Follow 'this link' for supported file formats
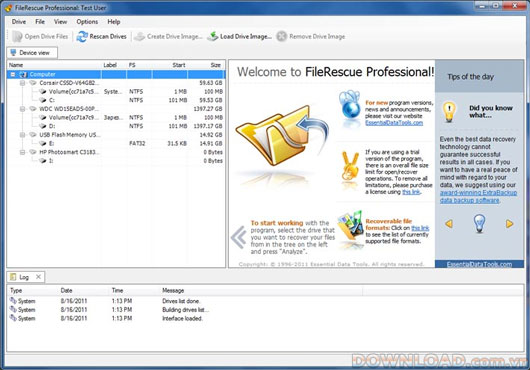This screenshot has width=530, height=370. point(420,228)
